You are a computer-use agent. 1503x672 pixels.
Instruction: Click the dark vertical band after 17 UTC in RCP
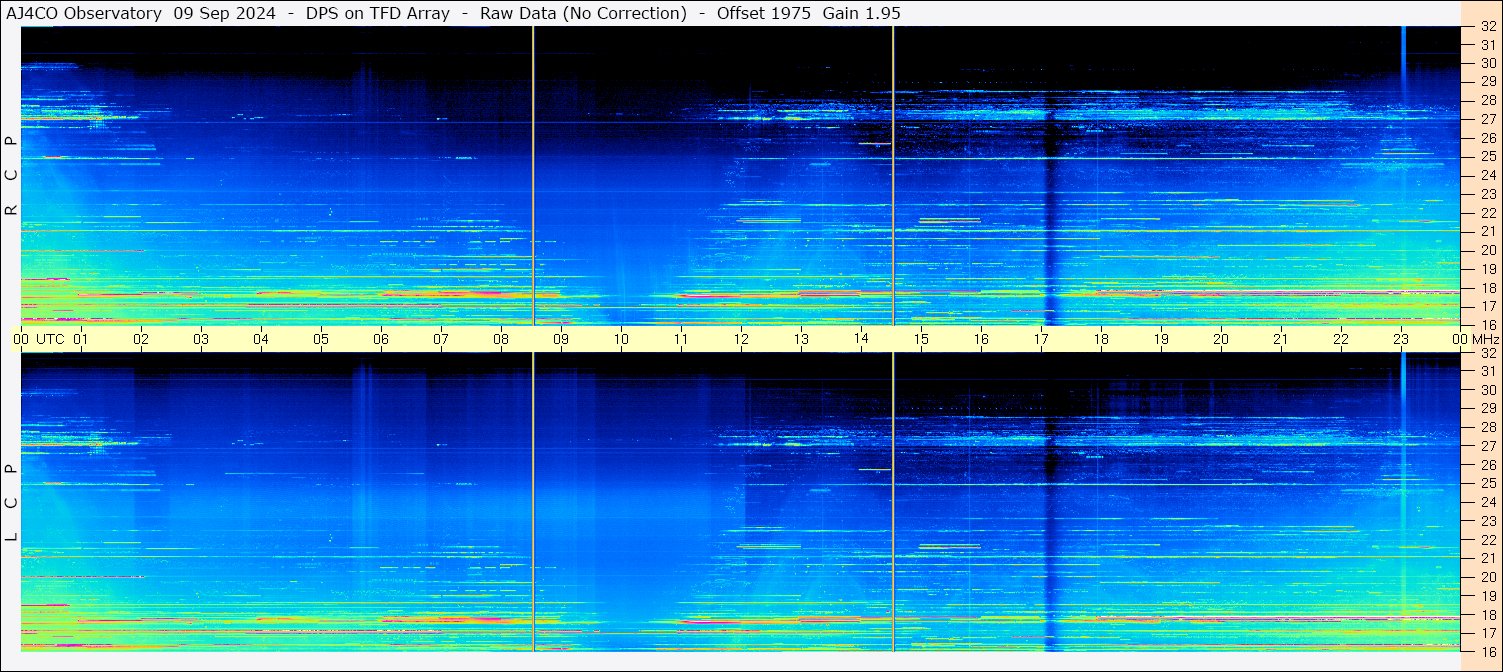tap(1049, 200)
